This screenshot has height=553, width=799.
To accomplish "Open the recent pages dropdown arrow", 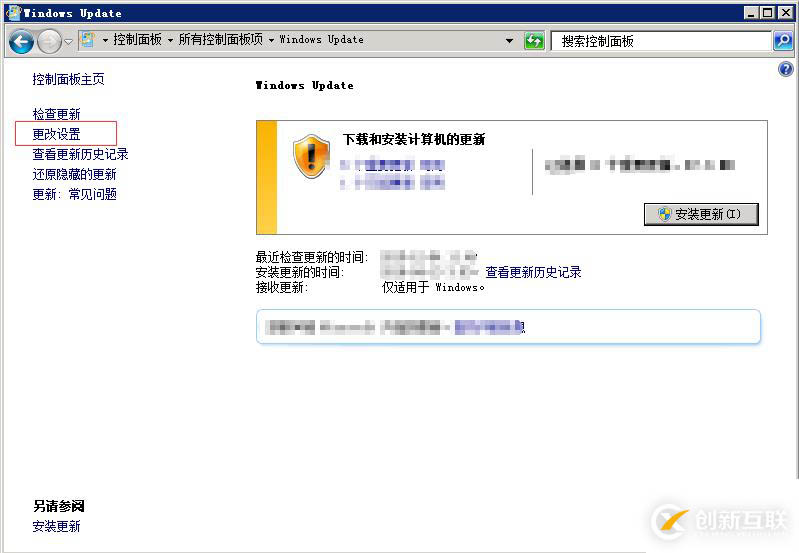I will click(x=68, y=42).
